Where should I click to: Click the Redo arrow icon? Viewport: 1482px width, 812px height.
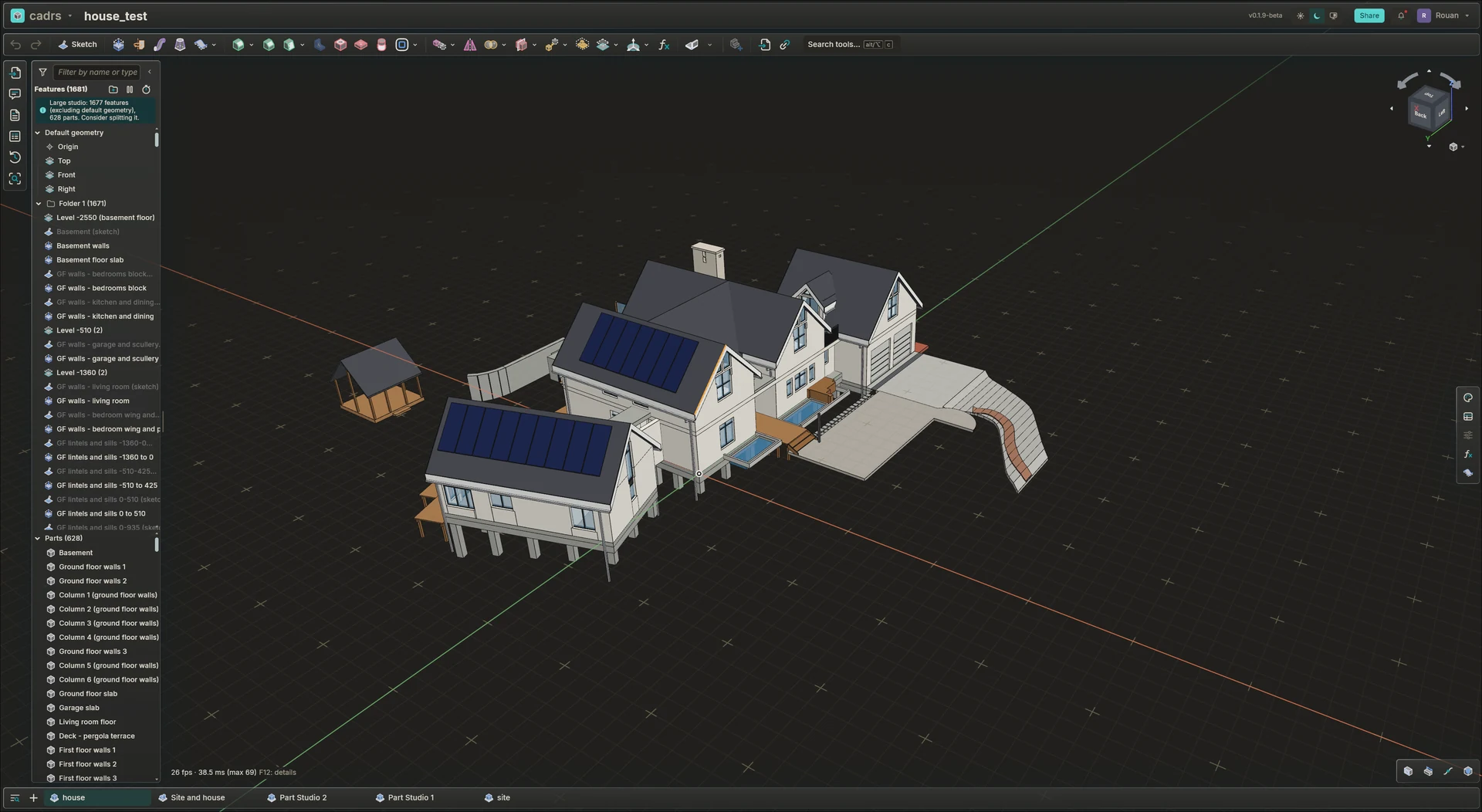pos(36,45)
